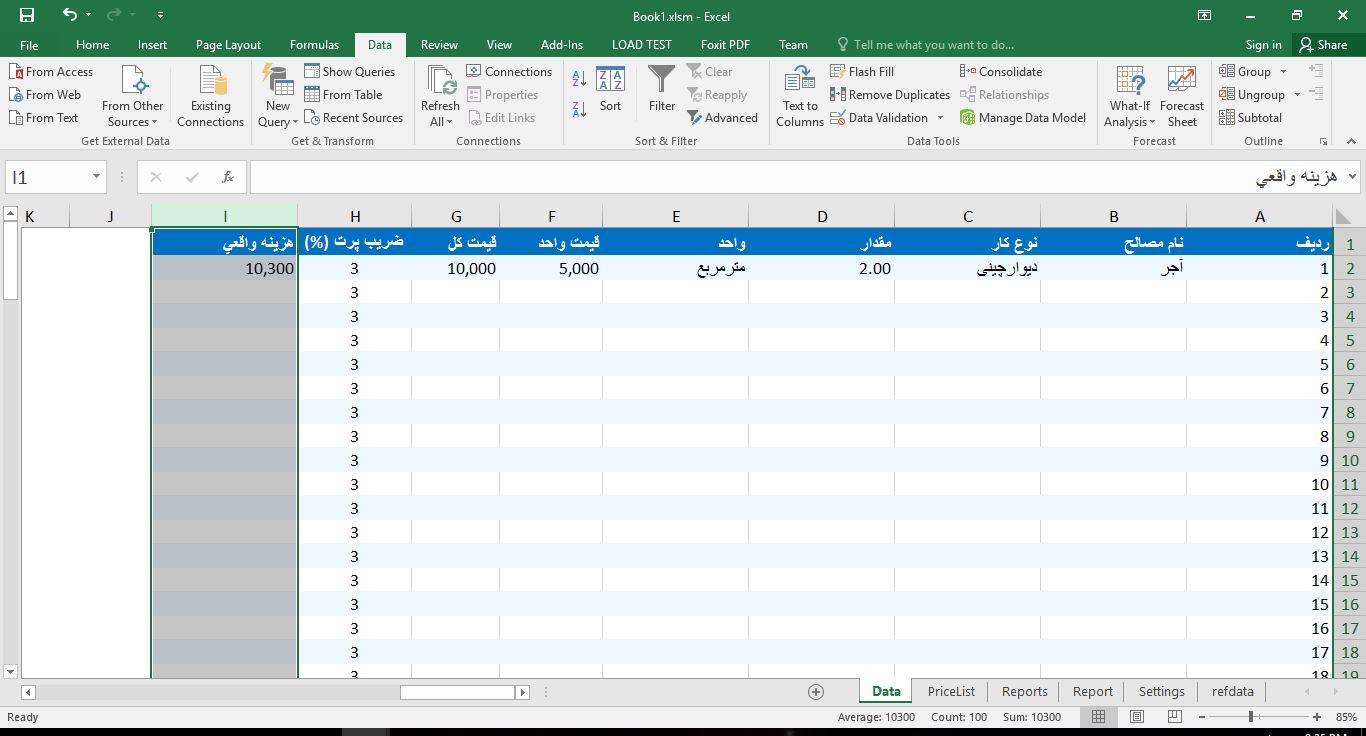Open Data Validation dropdown arrow
1366x736 pixels.
pyautogui.click(x=940, y=118)
